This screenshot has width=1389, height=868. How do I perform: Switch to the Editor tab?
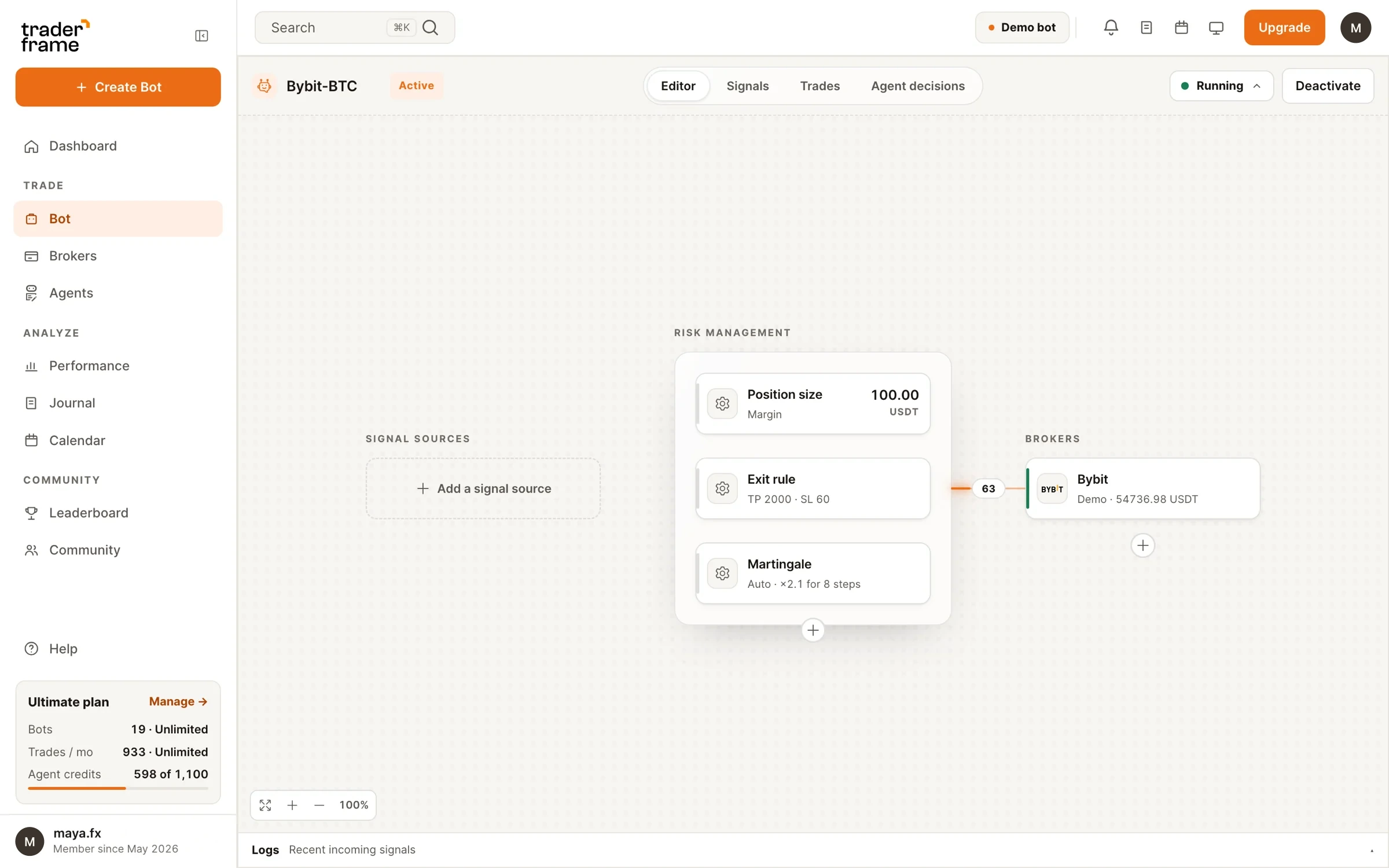[x=678, y=86]
